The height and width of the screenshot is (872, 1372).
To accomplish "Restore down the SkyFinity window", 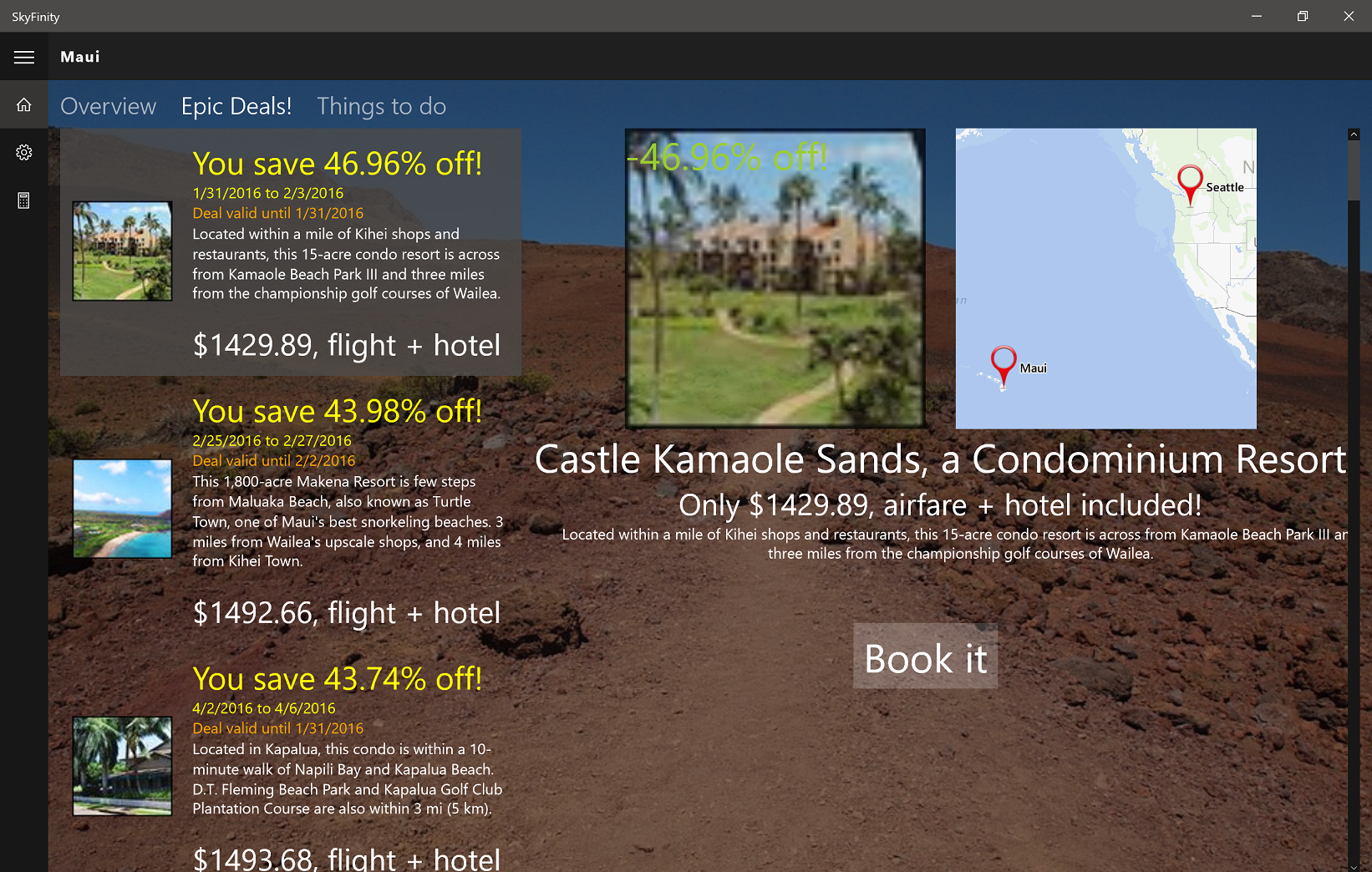I will (1302, 16).
